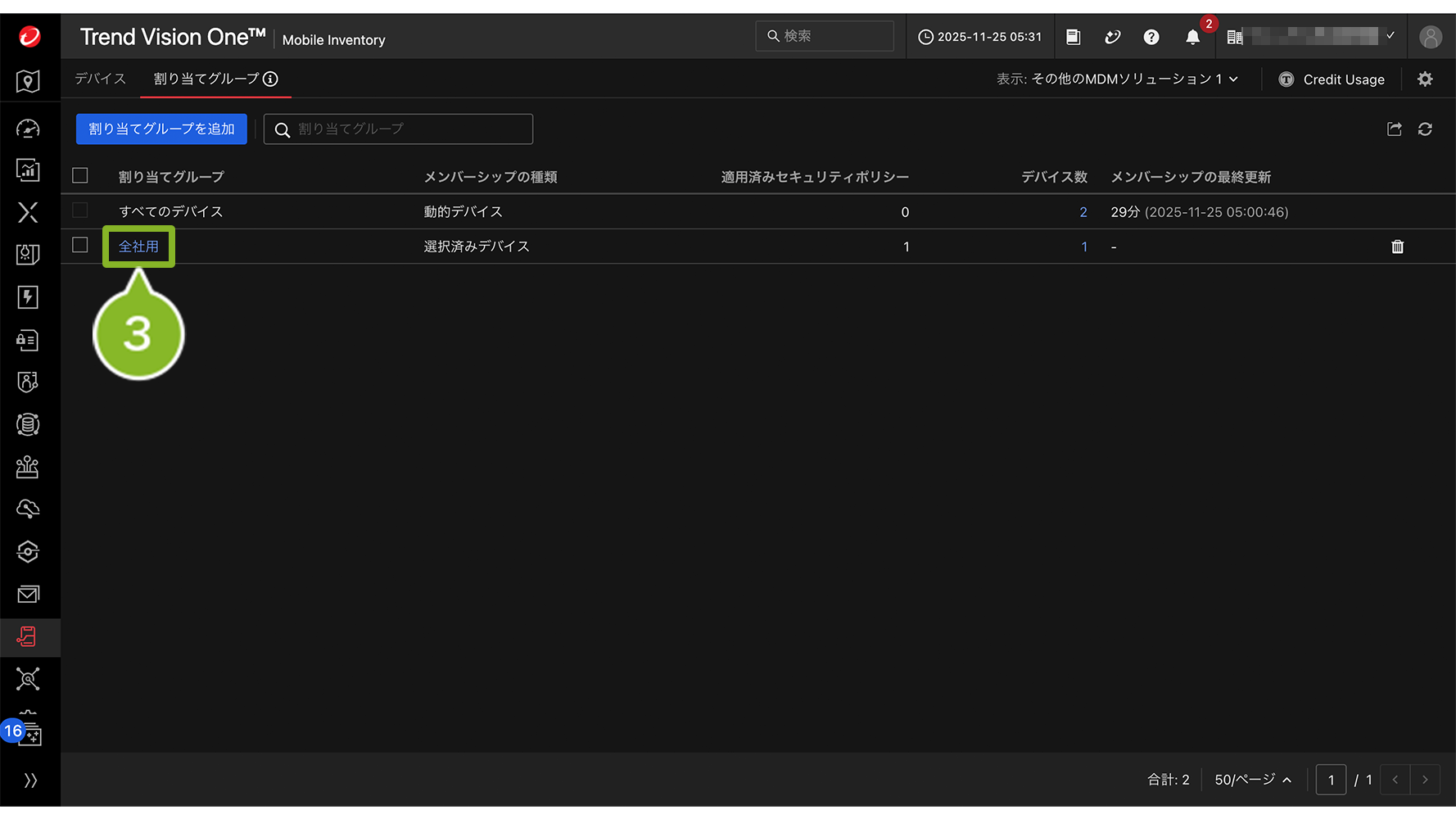Open the help question mark icon
Image resolution: width=1456 pixels, height=819 pixels.
click(1151, 37)
